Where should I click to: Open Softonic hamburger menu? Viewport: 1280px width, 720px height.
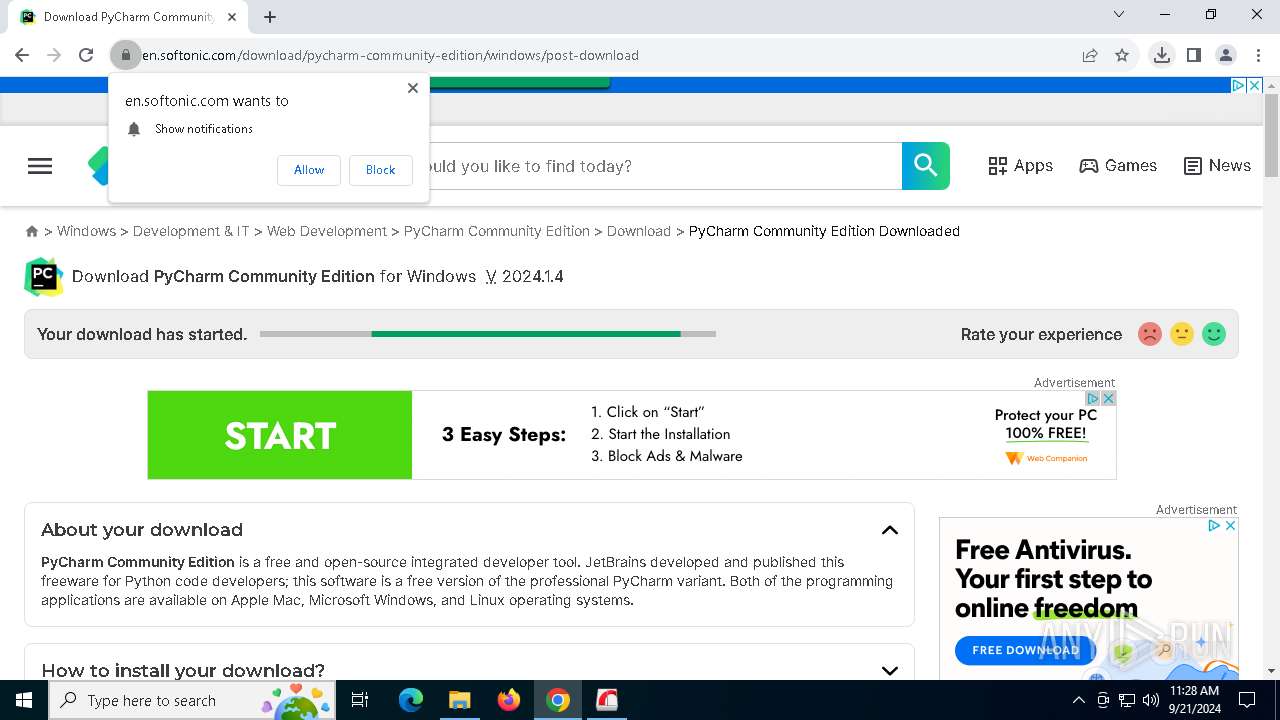click(40, 166)
